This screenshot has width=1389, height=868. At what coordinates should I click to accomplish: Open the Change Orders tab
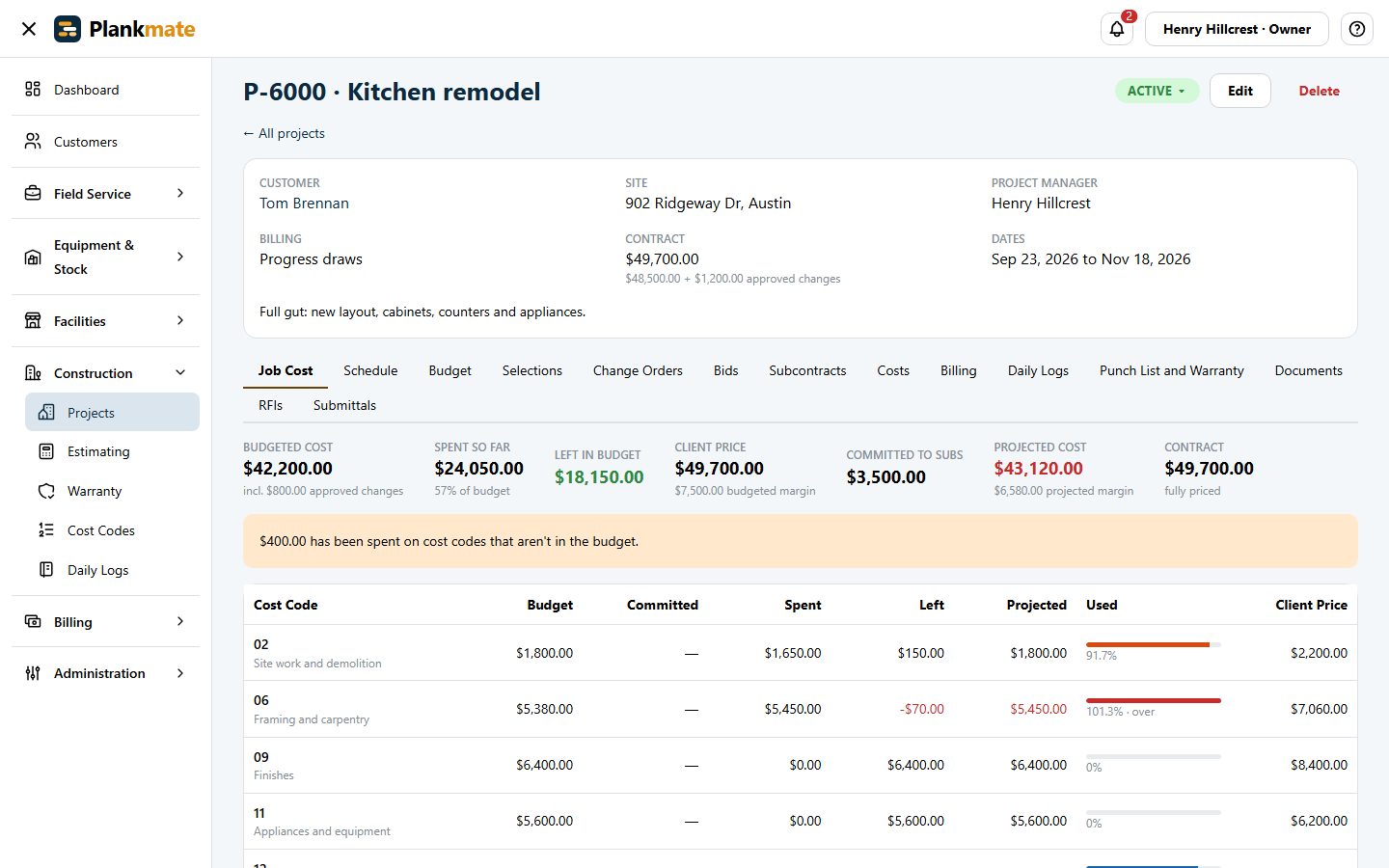point(638,370)
